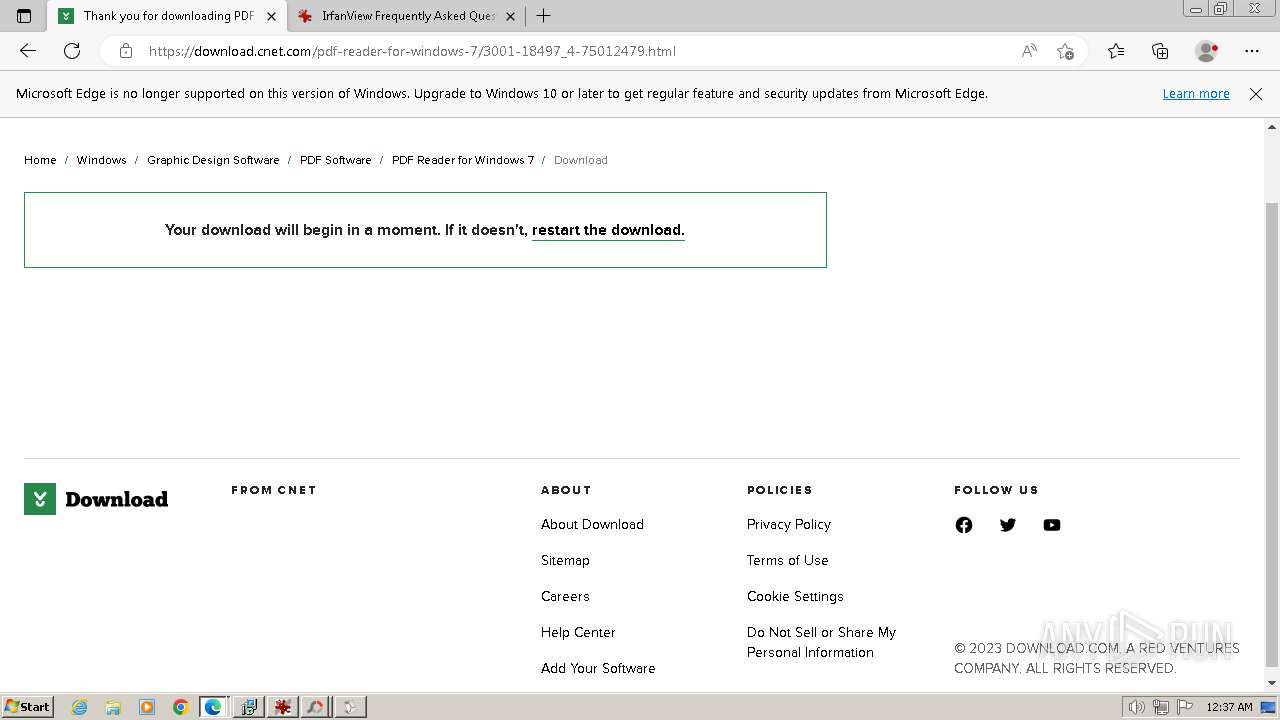Screen dimensions: 1280x720
Task: Click the taskbar clock showing 12:37 AM
Action: 1229,707
